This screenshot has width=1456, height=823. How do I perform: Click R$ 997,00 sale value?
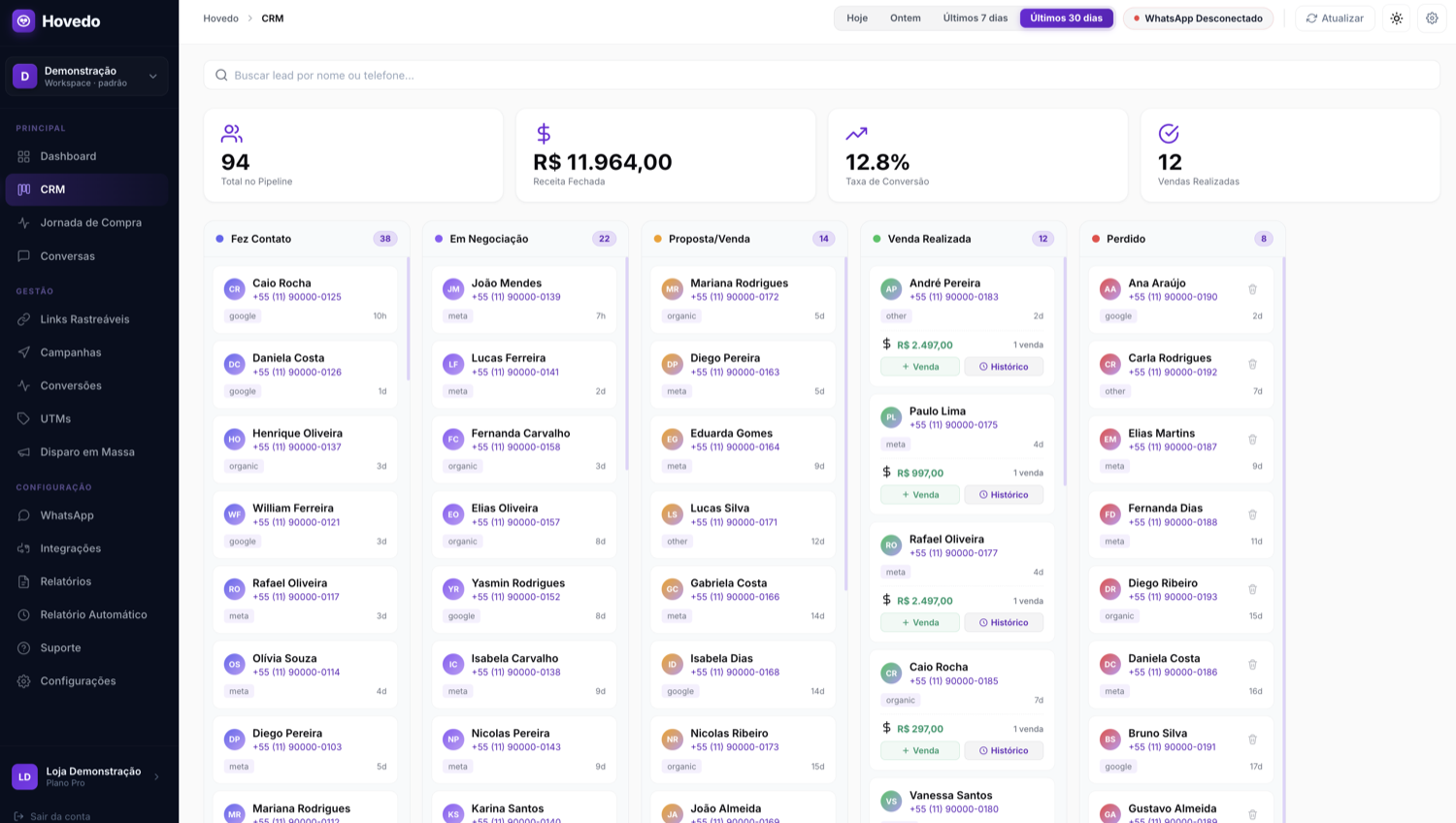pyautogui.click(x=920, y=474)
